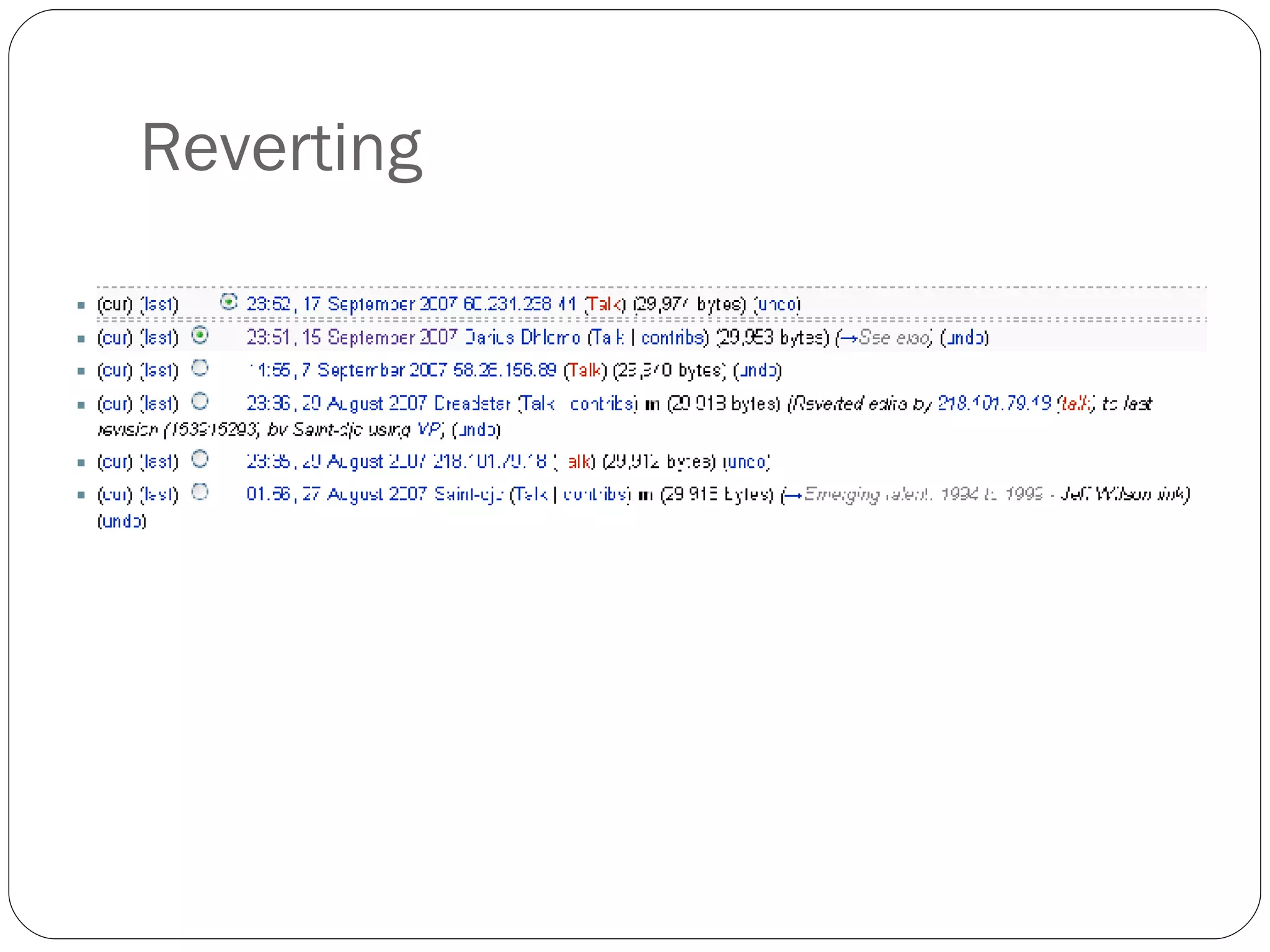Viewport: 1270px width, 952px height.
Task: Open the 23:36, 29 August 2007 revision link
Action: tap(337, 403)
